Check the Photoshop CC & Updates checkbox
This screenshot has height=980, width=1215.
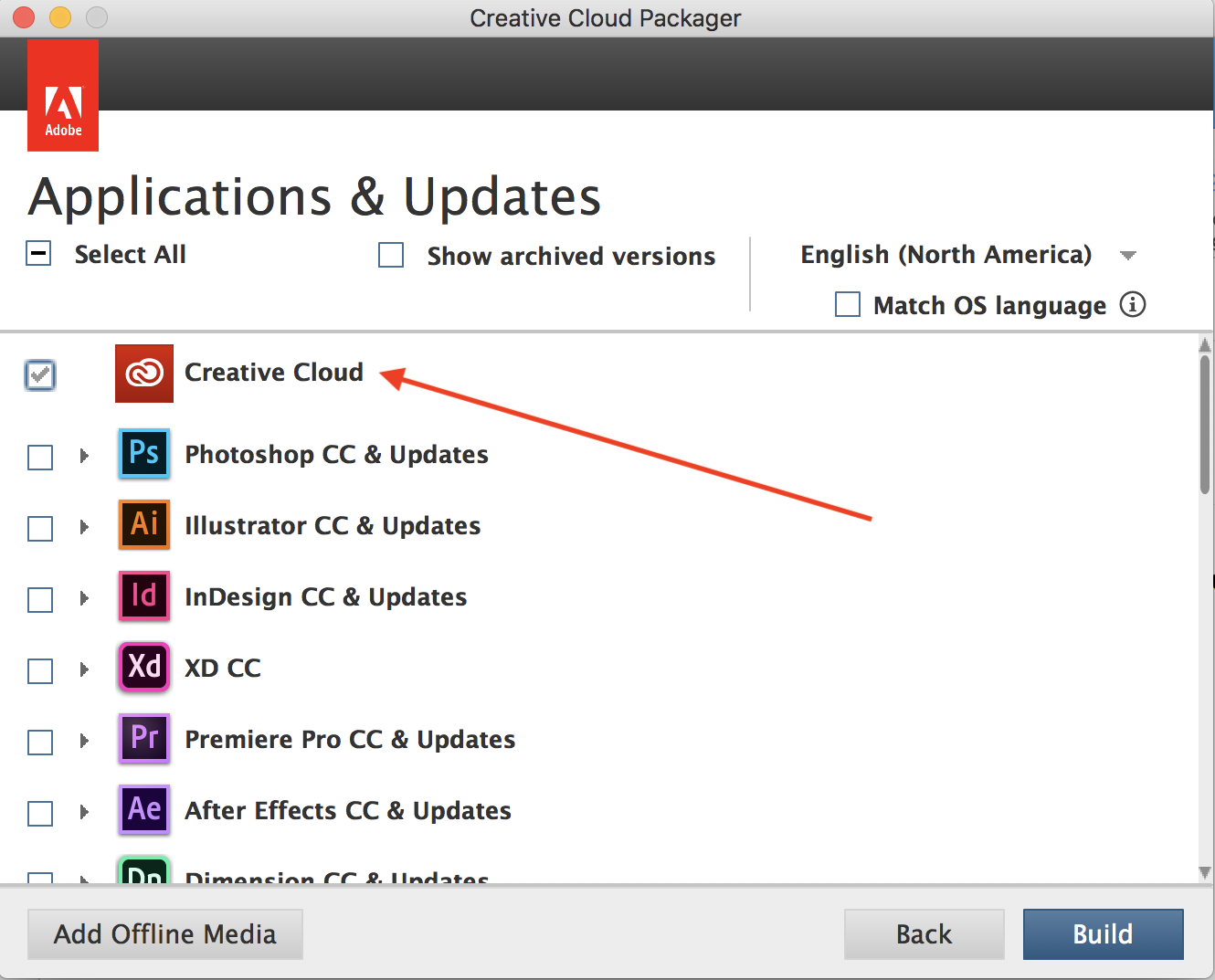[40, 457]
